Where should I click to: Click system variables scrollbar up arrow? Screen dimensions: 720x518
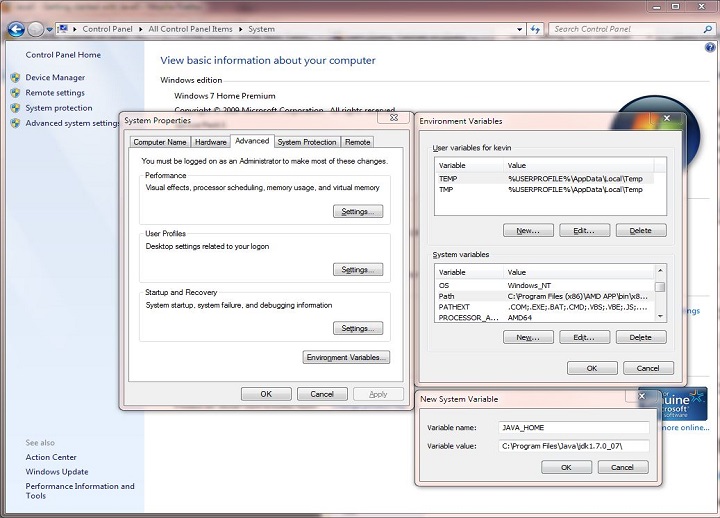click(660, 270)
